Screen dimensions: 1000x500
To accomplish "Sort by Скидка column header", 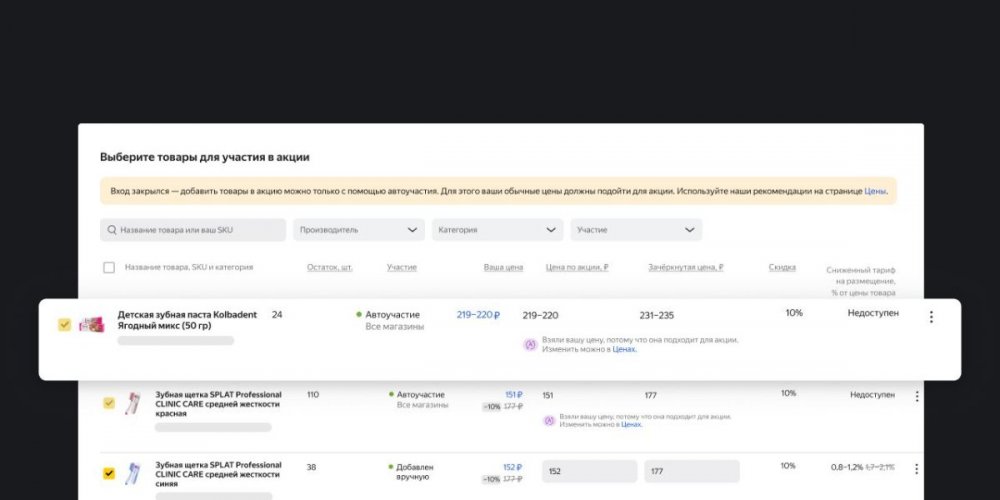I will 782,267.
